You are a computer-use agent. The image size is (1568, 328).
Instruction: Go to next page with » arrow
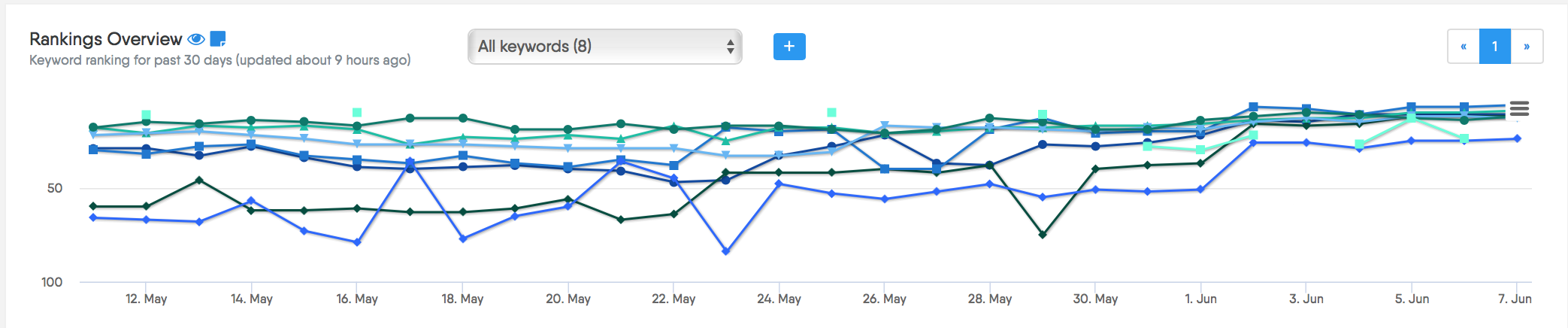click(1527, 47)
